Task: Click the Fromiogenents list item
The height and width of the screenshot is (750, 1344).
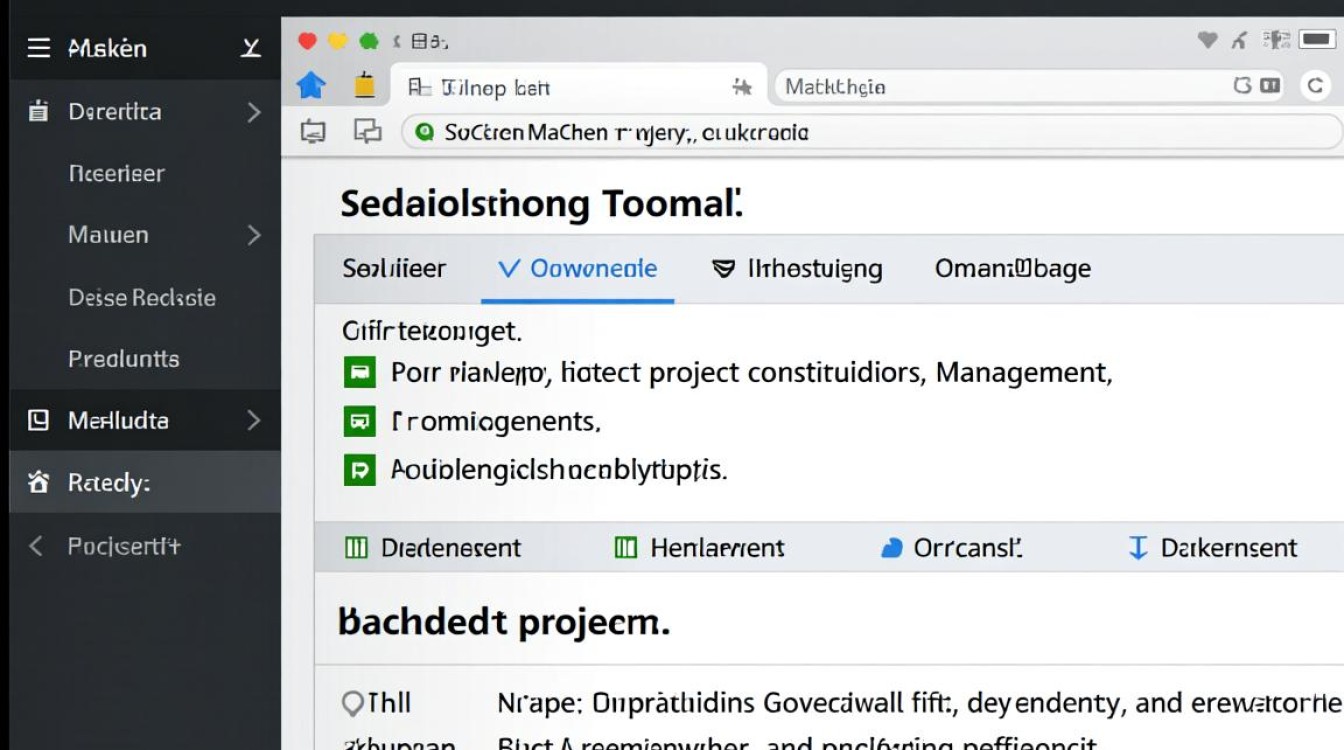Action: point(496,422)
